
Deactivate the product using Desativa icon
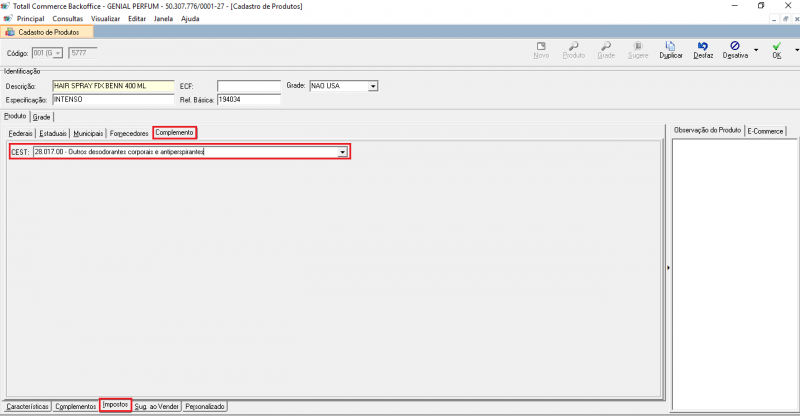coord(735,50)
